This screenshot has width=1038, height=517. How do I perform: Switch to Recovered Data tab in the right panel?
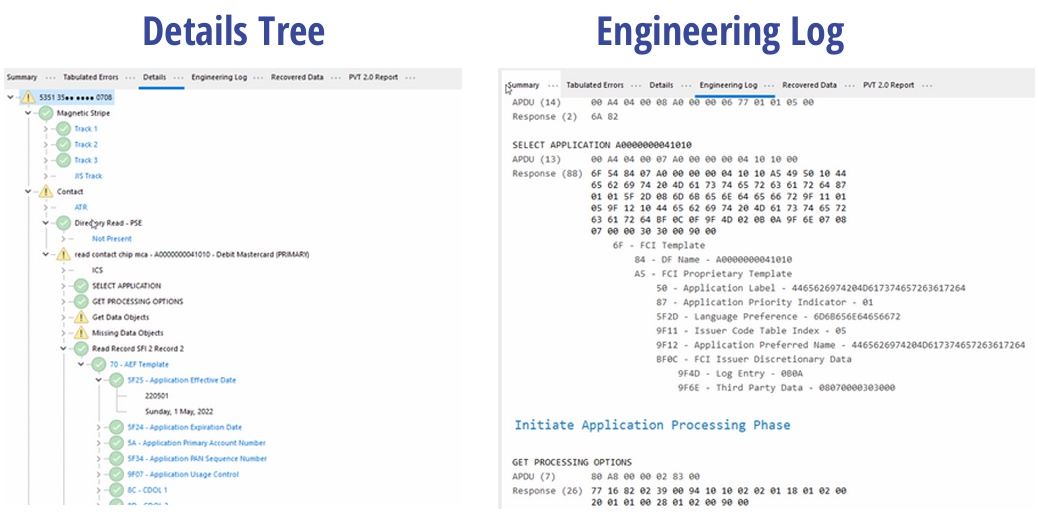coord(809,85)
